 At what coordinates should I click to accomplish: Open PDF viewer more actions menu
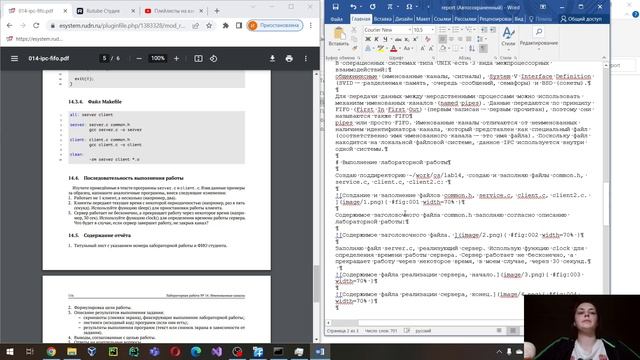(306, 58)
